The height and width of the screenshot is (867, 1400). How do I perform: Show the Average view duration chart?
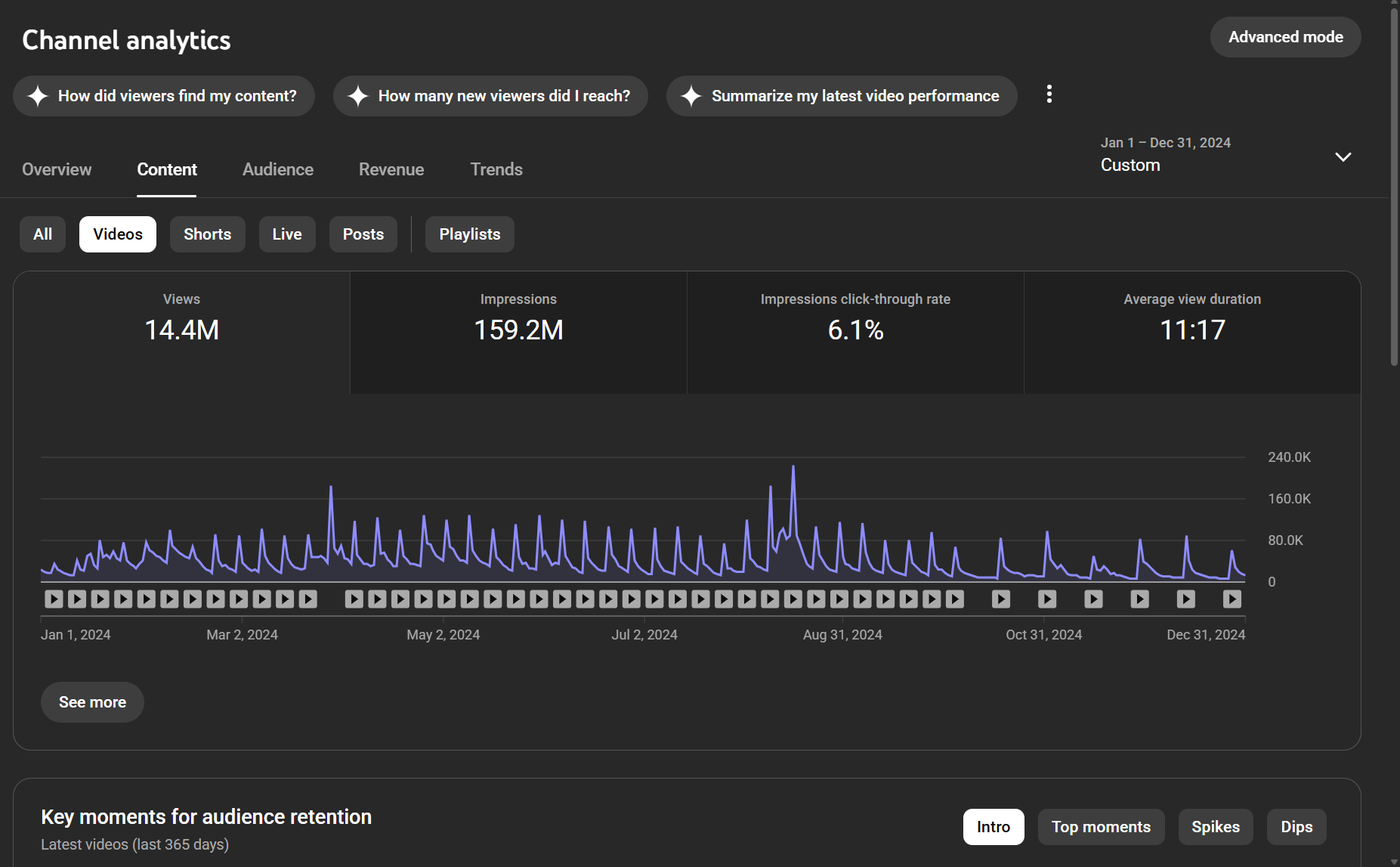pos(1191,333)
